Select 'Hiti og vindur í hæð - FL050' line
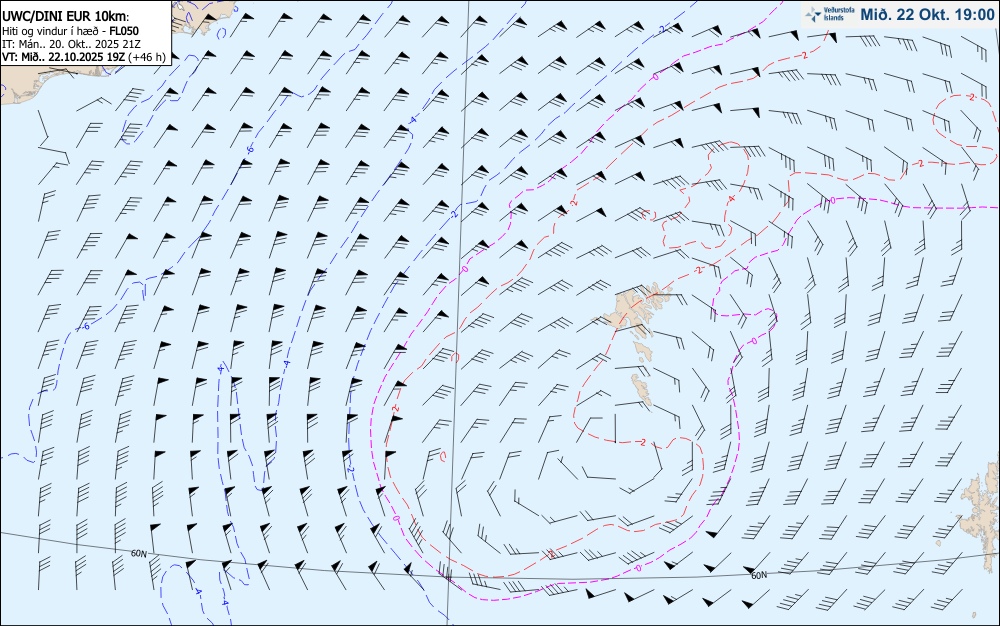This screenshot has height=626, width=1000. (70, 31)
